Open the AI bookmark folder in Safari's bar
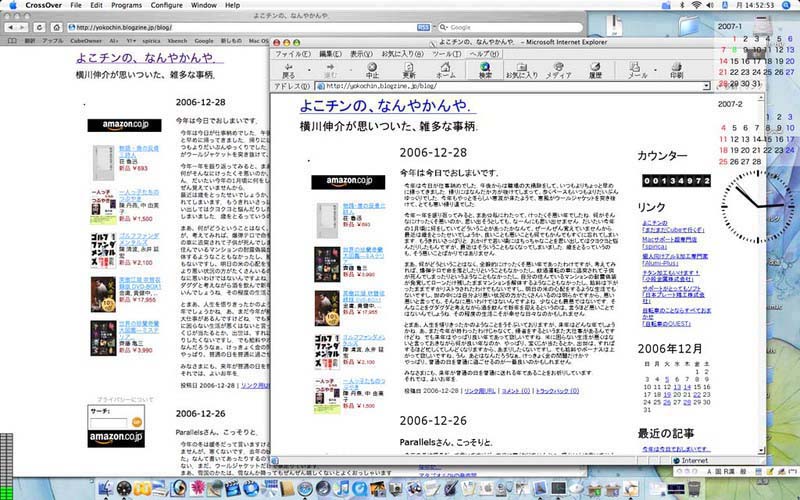 click(113, 41)
